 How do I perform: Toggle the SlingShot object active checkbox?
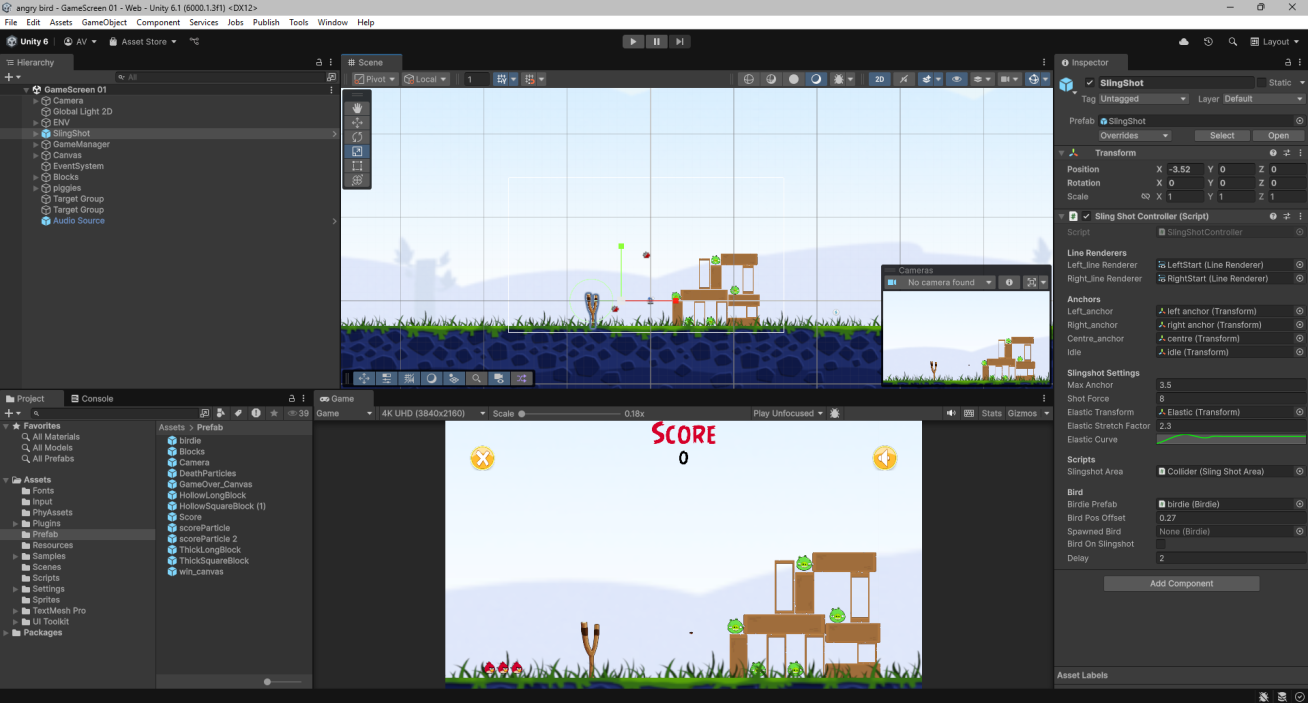pyautogui.click(x=1089, y=83)
